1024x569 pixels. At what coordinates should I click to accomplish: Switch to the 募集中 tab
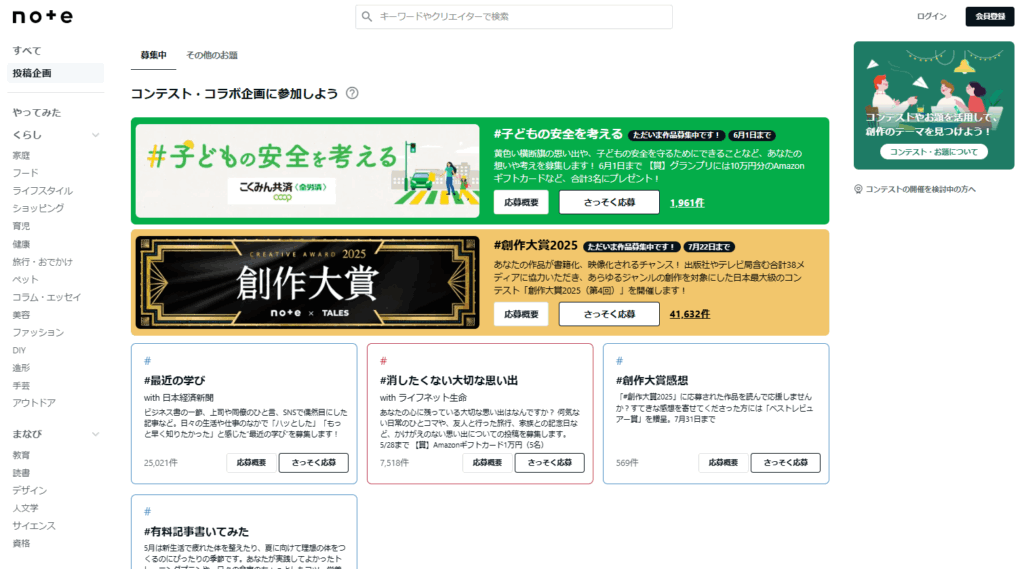pos(153,56)
